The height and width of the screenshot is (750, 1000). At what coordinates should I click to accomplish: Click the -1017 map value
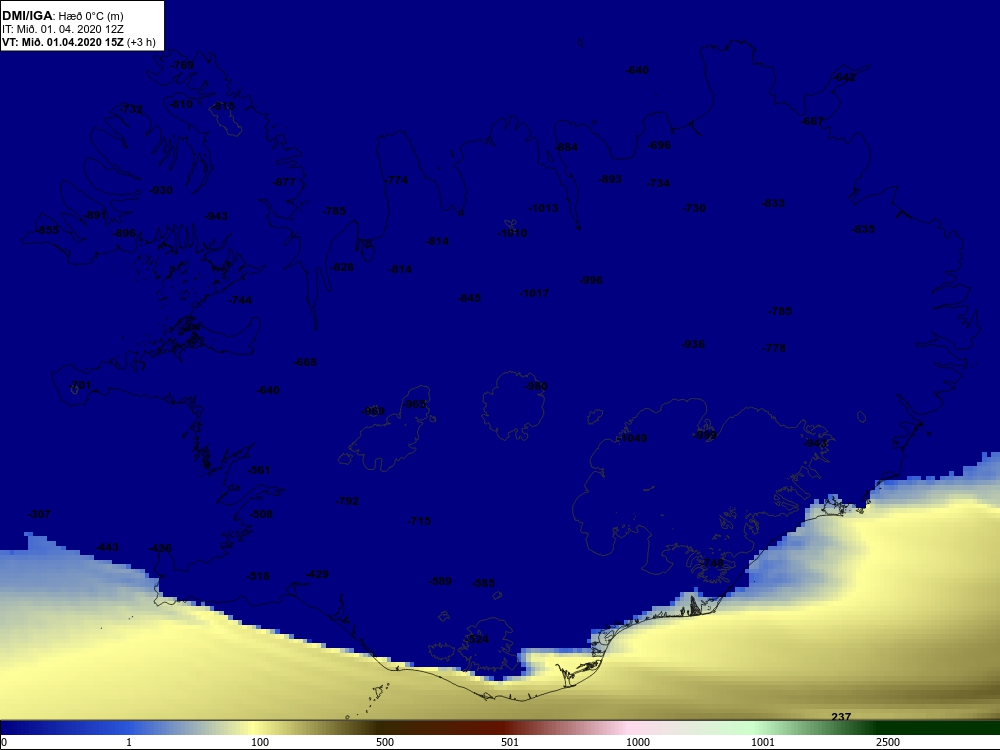534,293
